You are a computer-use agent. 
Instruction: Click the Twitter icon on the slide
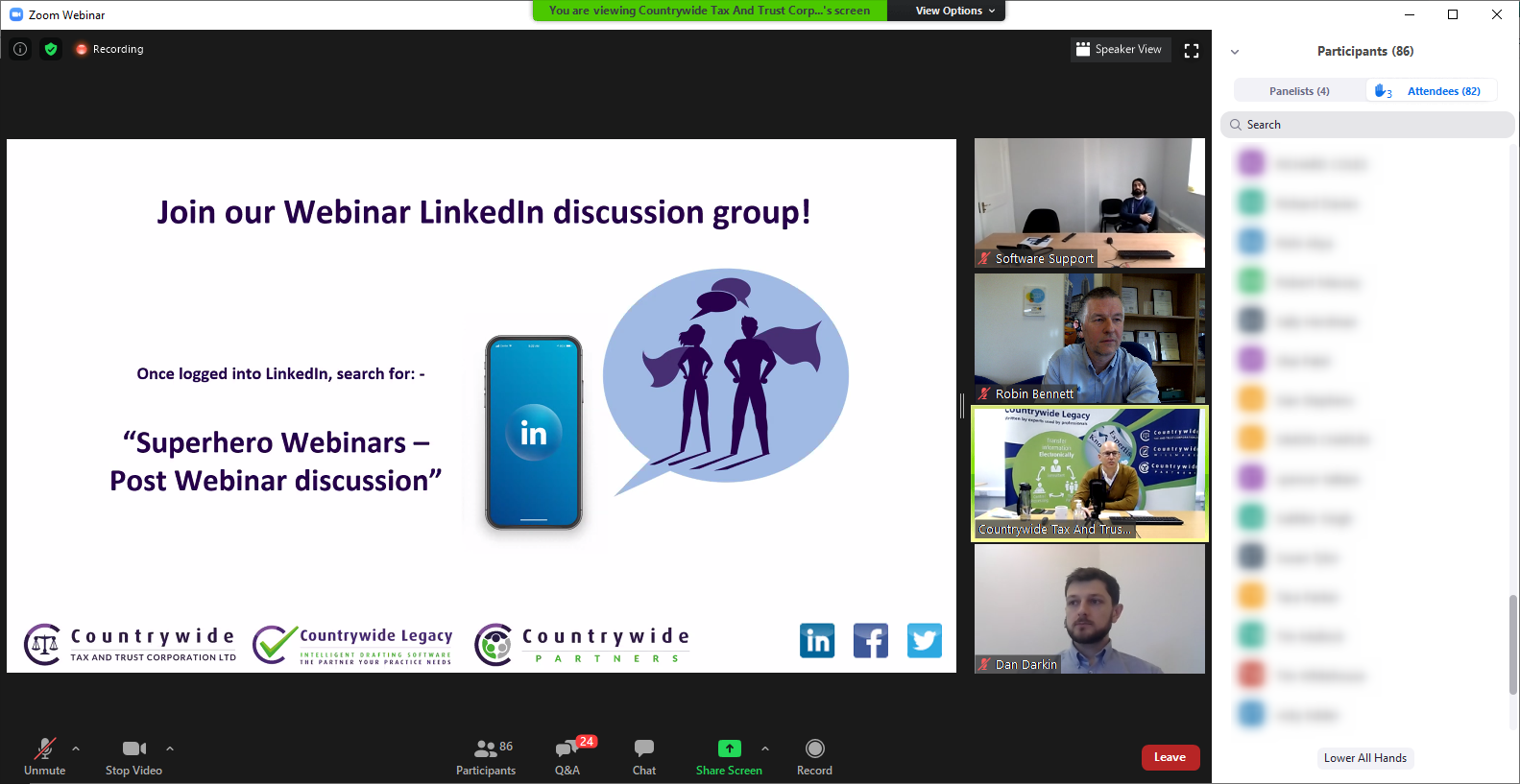coord(925,640)
